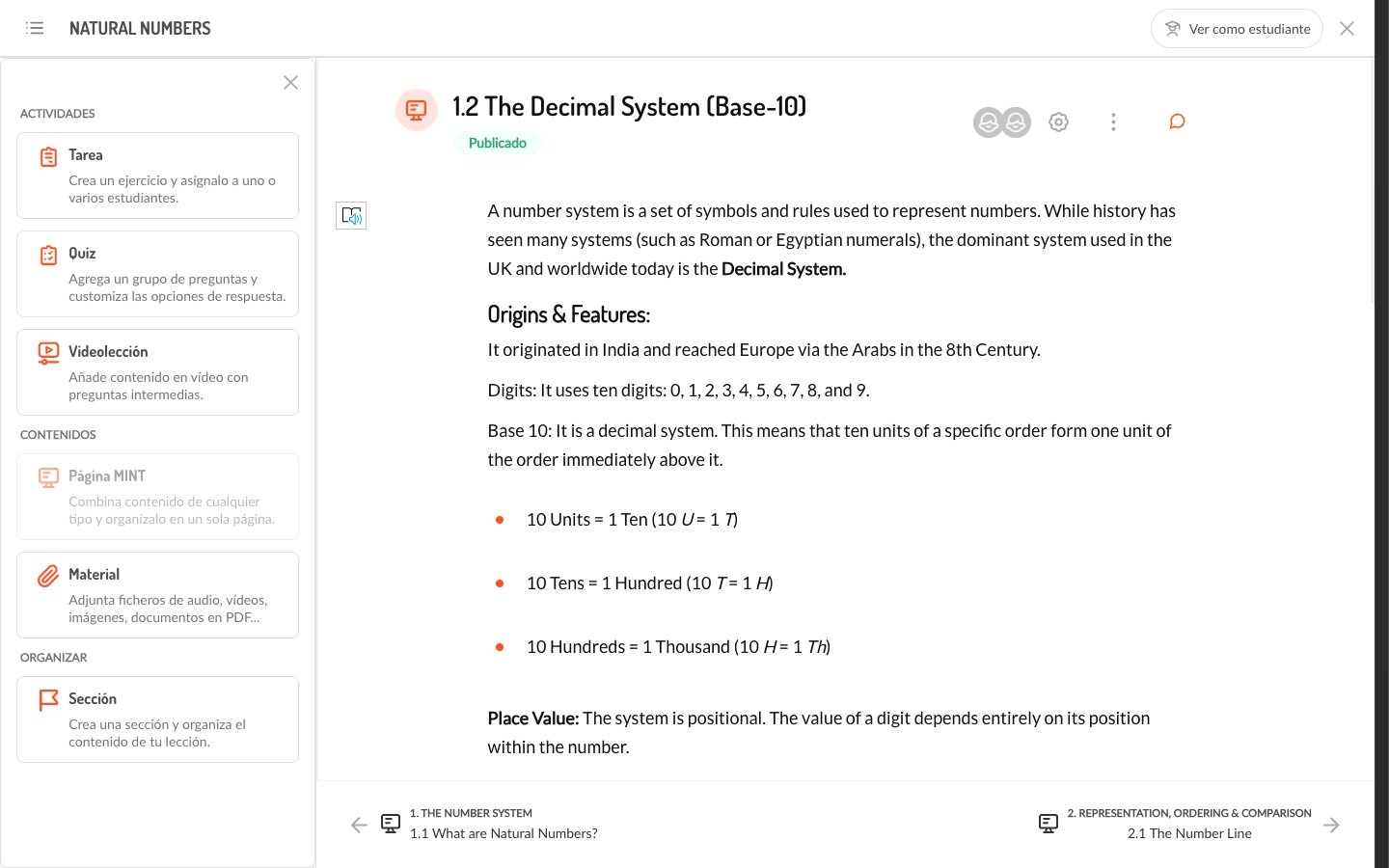Image resolution: width=1389 pixels, height=868 pixels.
Task: Select the Material attachment option
Action: pyautogui.click(x=157, y=595)
